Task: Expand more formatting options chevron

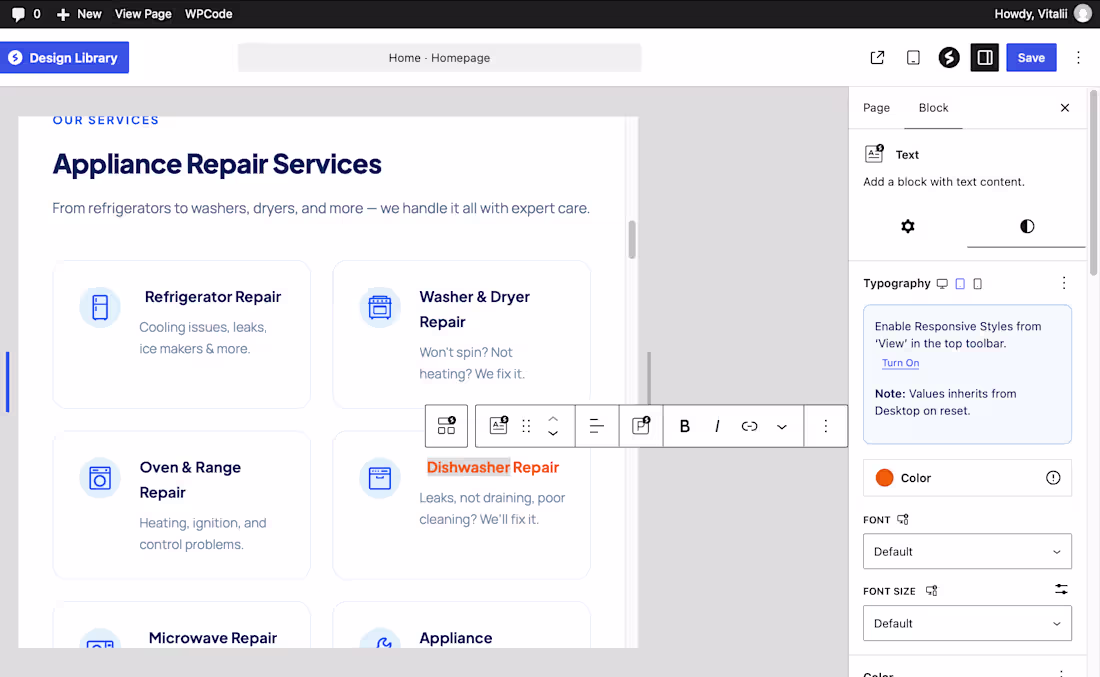Action: pyautogui.click(x=782, y=427)
